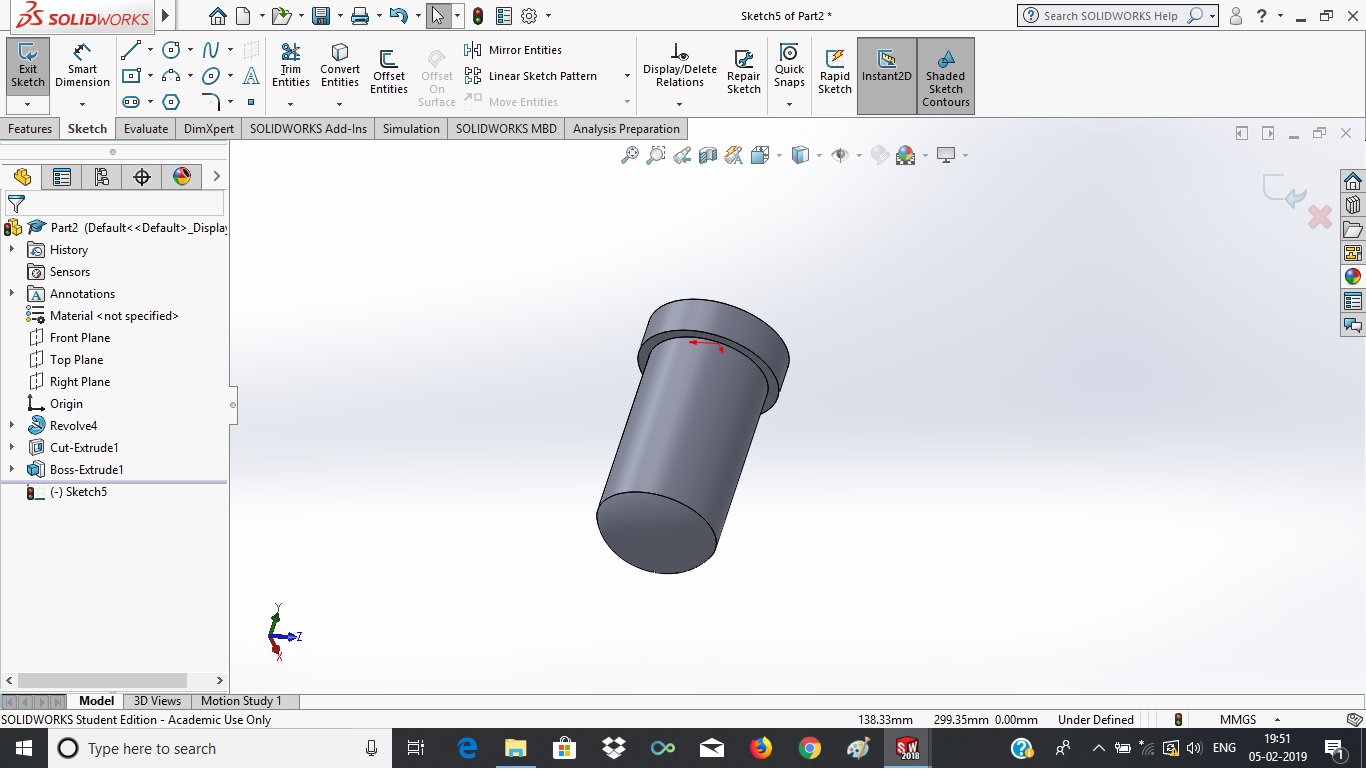Switch to the Features tab
The image size is (1366, 772).
coord(30,129)
